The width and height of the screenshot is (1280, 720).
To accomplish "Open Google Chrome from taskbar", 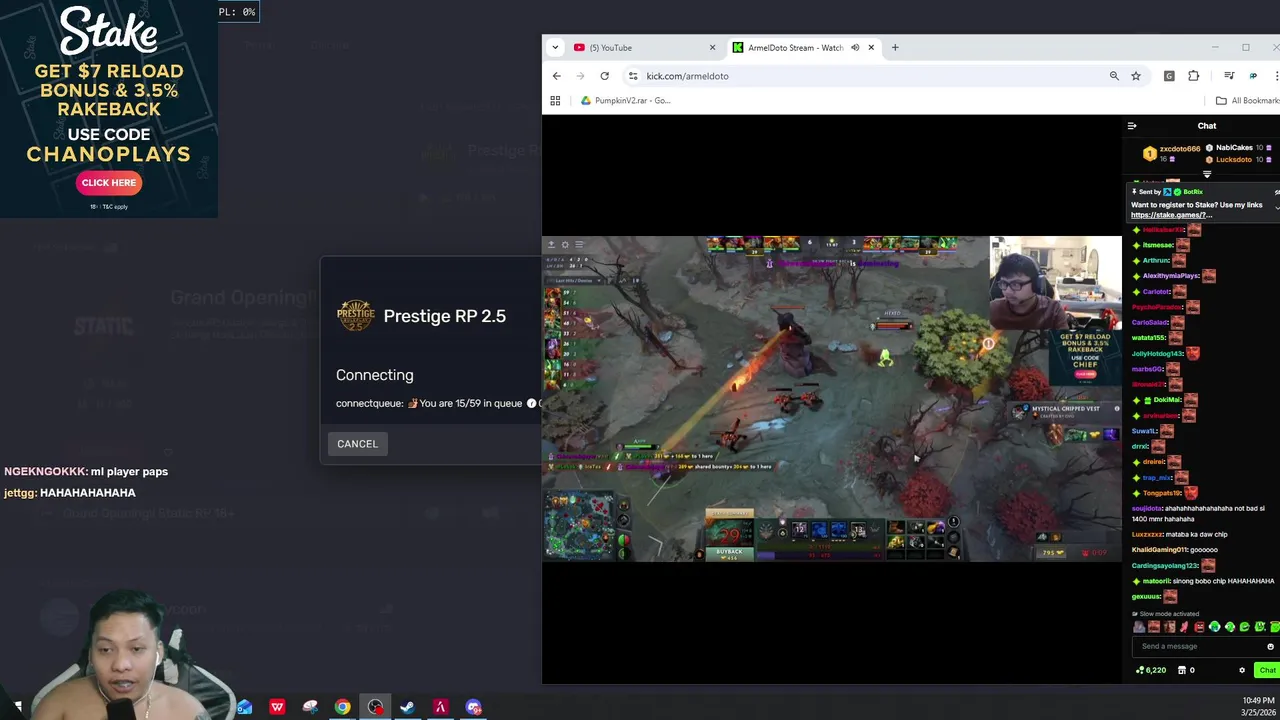I will point(342,707).
